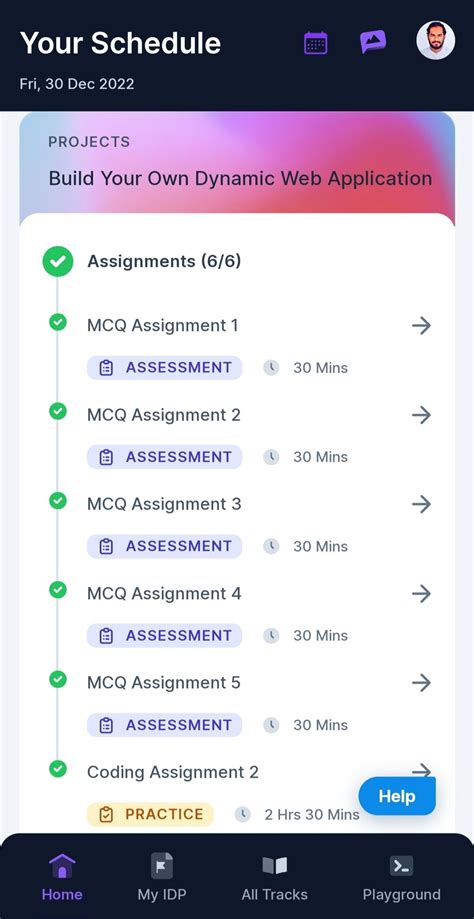Click green check beside Coding Assignment 2
474x919 pixels.
(57, 769)
